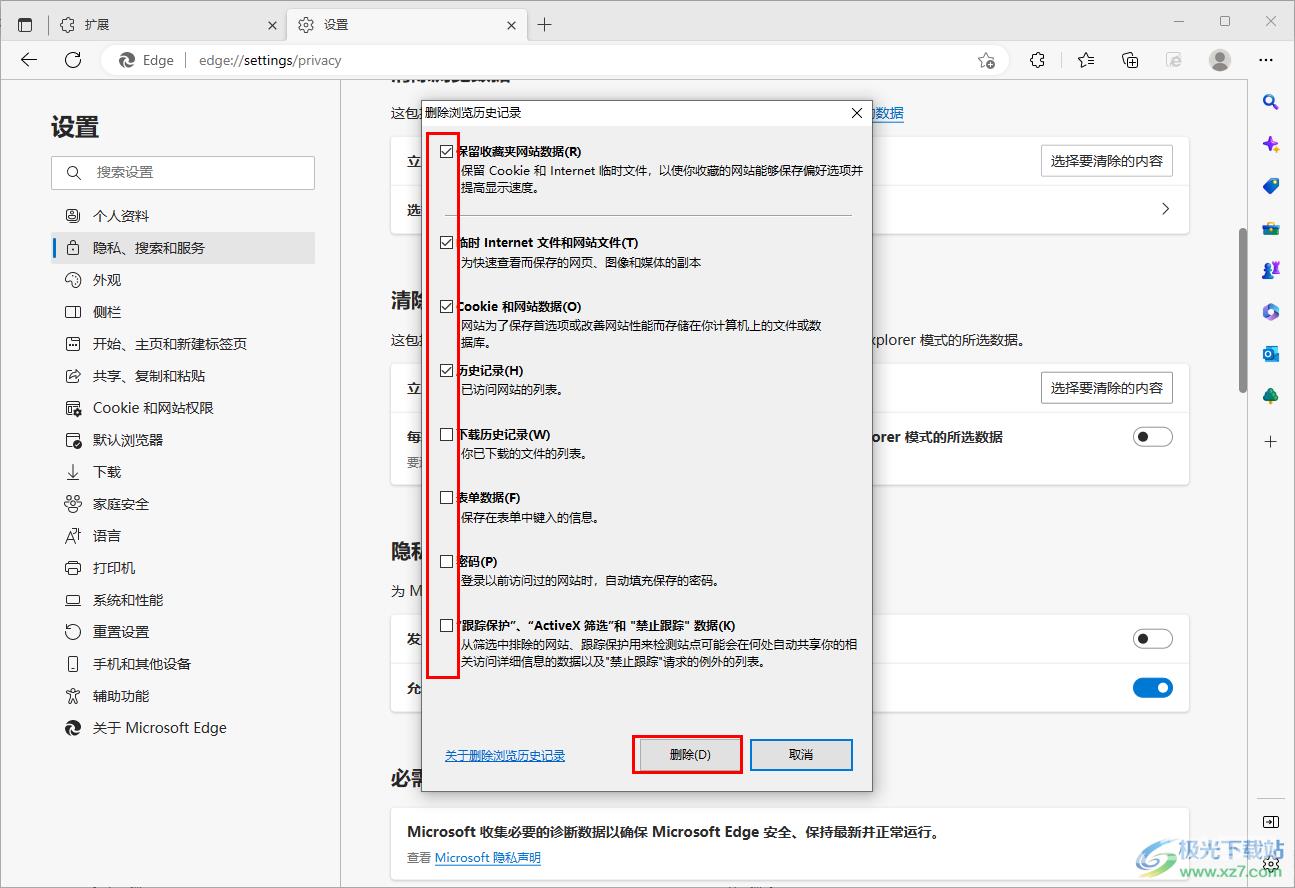Open 打印机 settings section
Image resolution: width=1295 pixels, height=888 pixels.
coord(183,568)
